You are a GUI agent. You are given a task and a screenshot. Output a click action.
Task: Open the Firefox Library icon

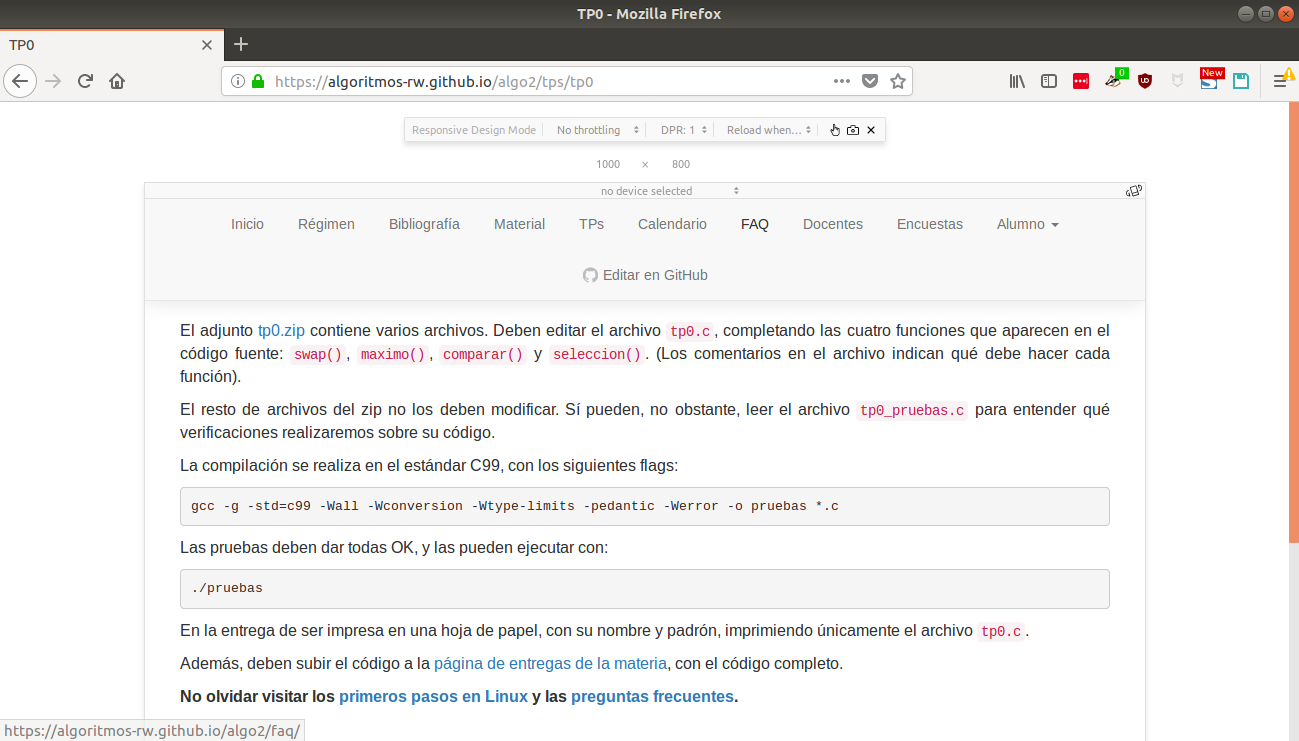coord(1016,81)
